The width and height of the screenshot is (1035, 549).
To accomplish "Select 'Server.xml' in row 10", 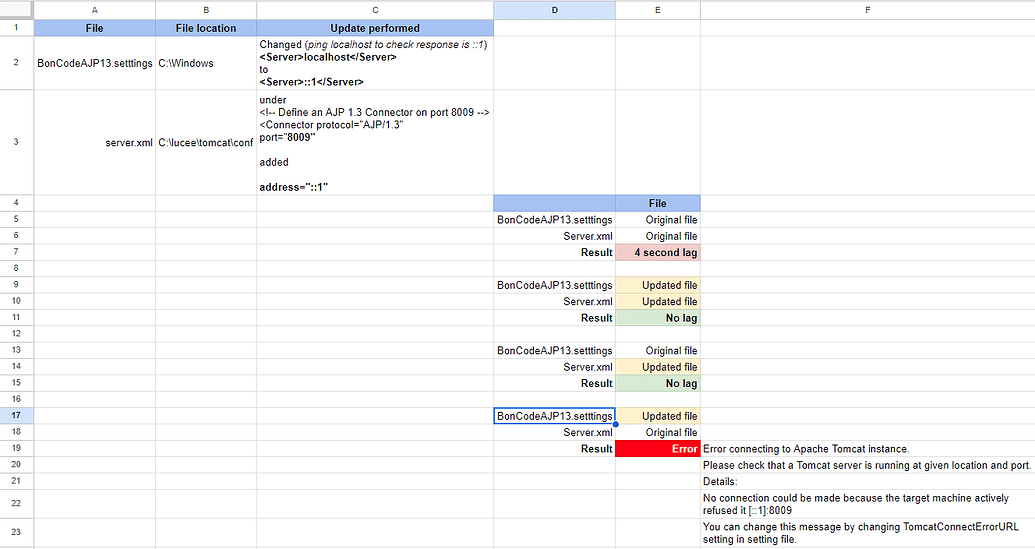I will (x=554, y=302).
